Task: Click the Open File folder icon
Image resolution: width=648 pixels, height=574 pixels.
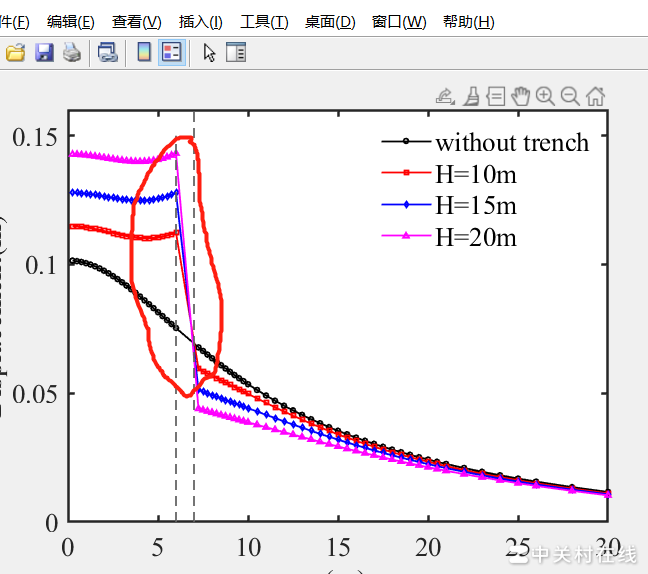Action: pos(15,53)
